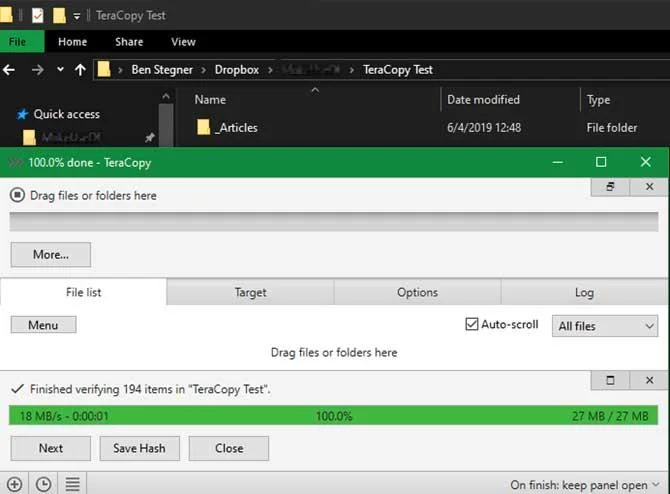Switch to the File list tab
The image size is (670, 494).
[x=83, y=292]
